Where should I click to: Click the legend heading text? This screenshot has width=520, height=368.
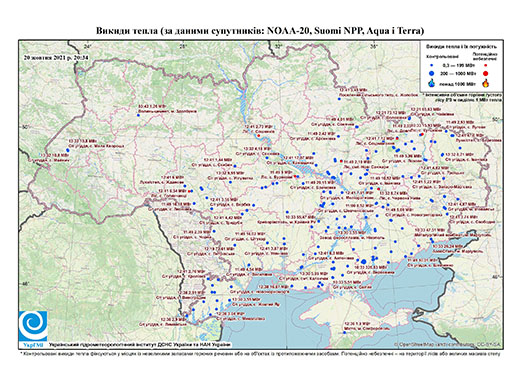coord(462,47)
